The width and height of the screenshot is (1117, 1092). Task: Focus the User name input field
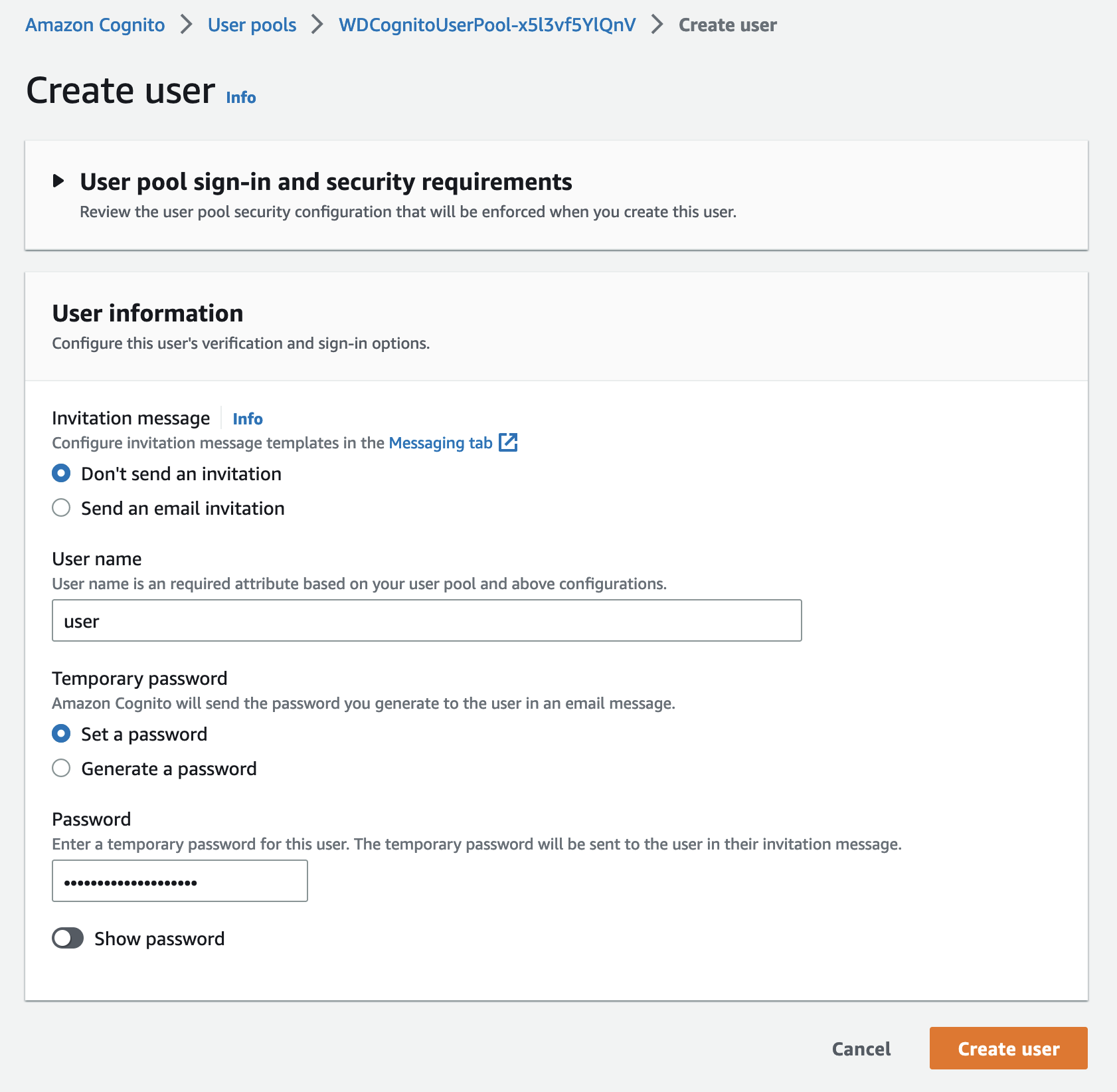(426, 620)
